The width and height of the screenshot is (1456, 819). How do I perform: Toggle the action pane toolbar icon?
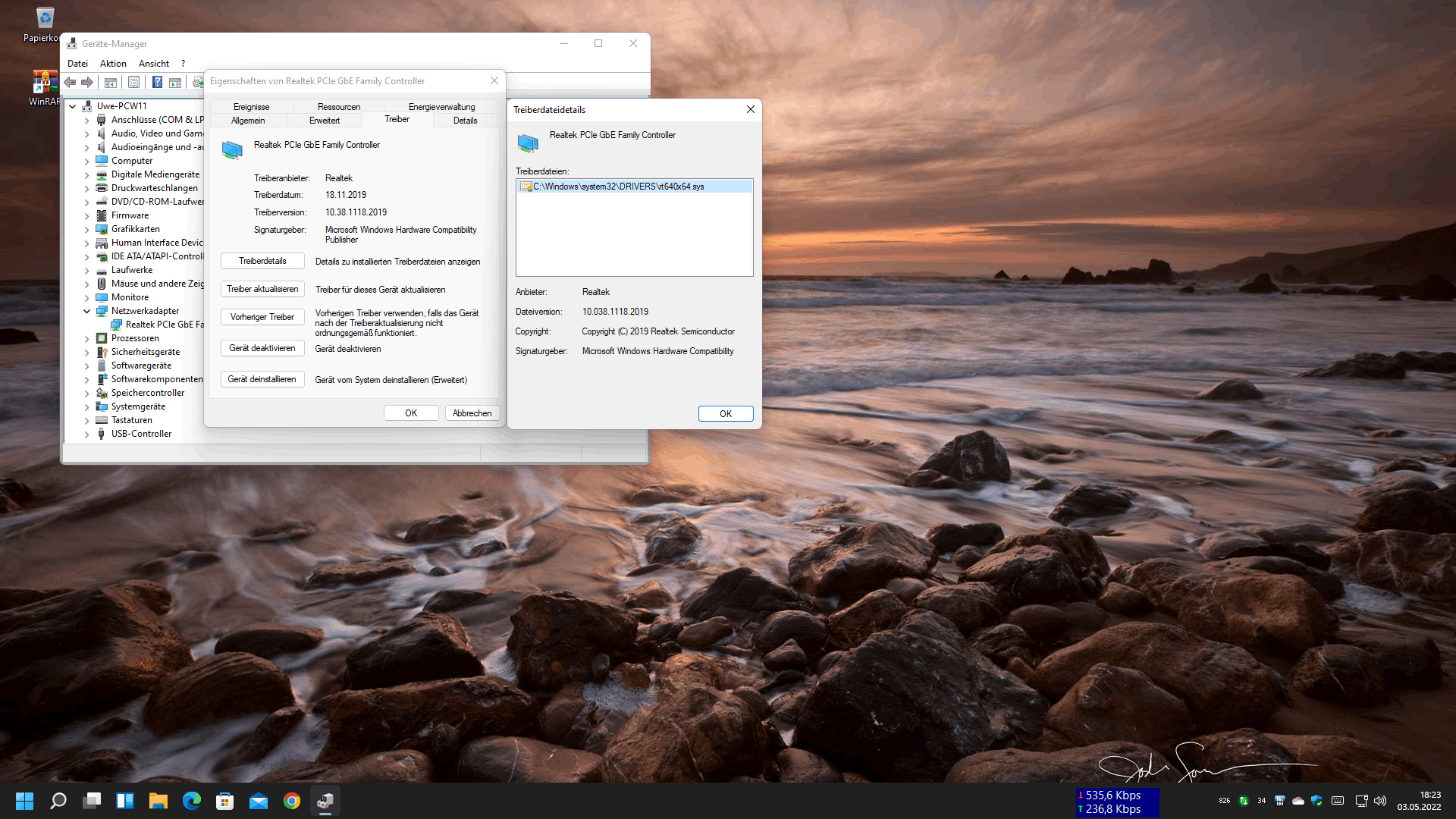tap(175, 82)
